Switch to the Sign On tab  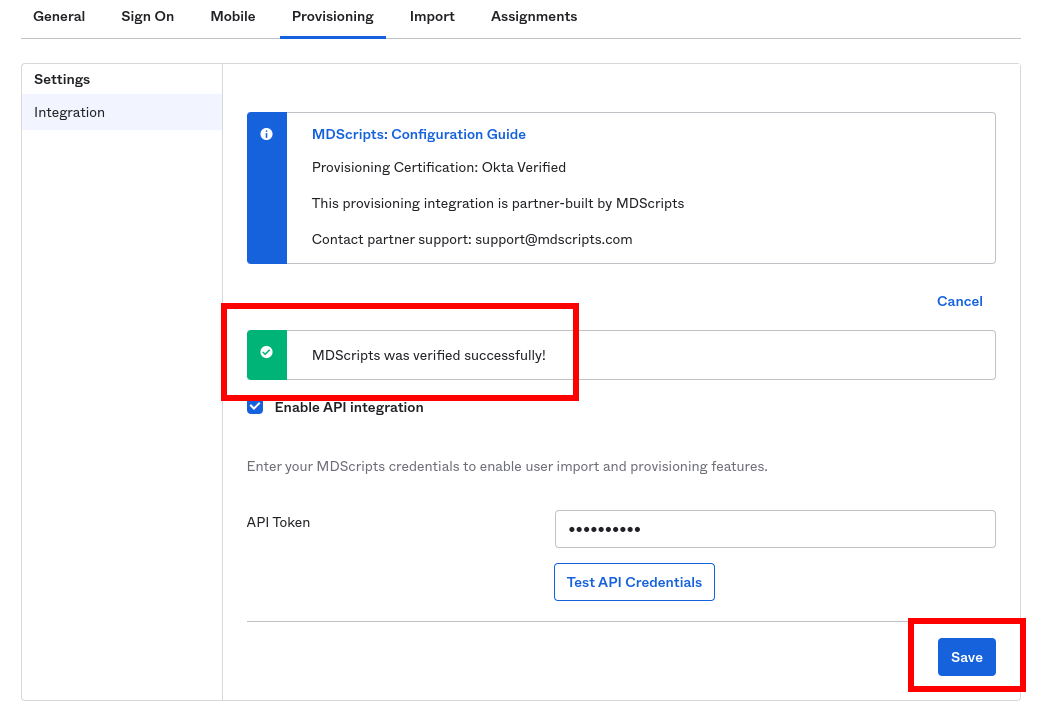coord(147,17)
